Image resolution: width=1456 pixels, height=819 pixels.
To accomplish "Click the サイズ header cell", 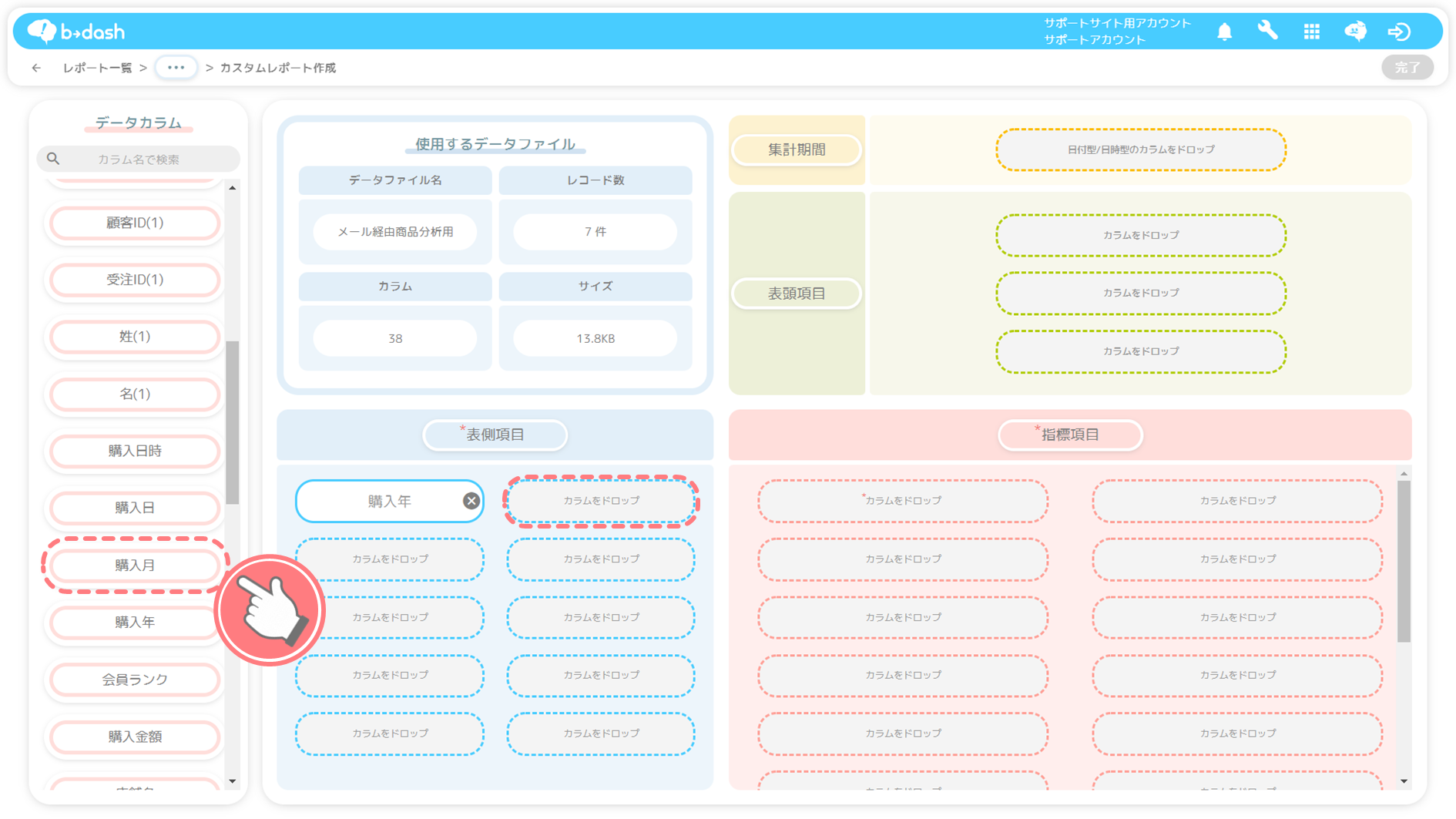I will (595, 286).
